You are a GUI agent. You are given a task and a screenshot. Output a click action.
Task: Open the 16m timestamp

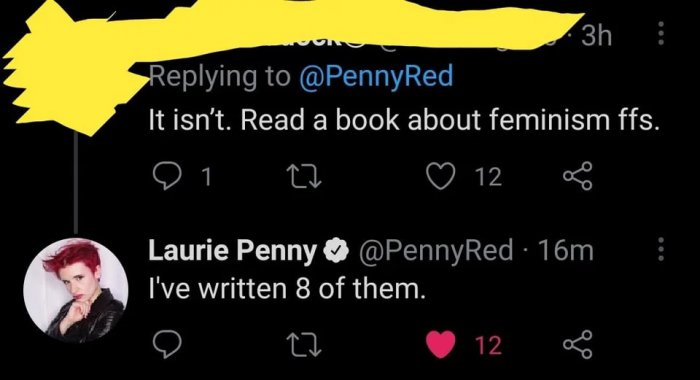click(566, 251)
